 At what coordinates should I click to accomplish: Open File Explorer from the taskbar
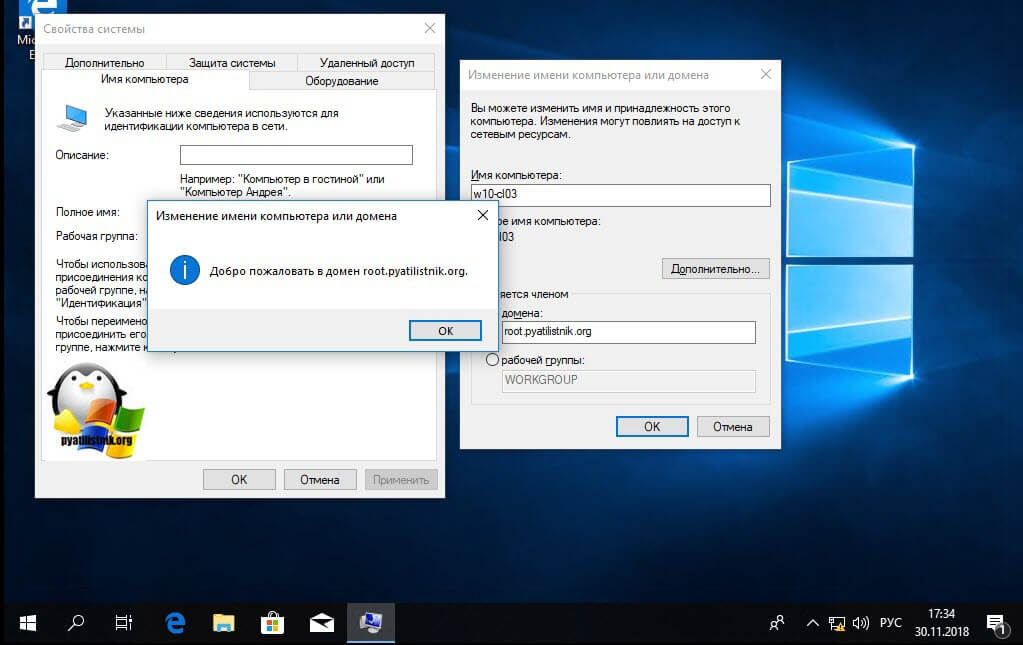224,622
